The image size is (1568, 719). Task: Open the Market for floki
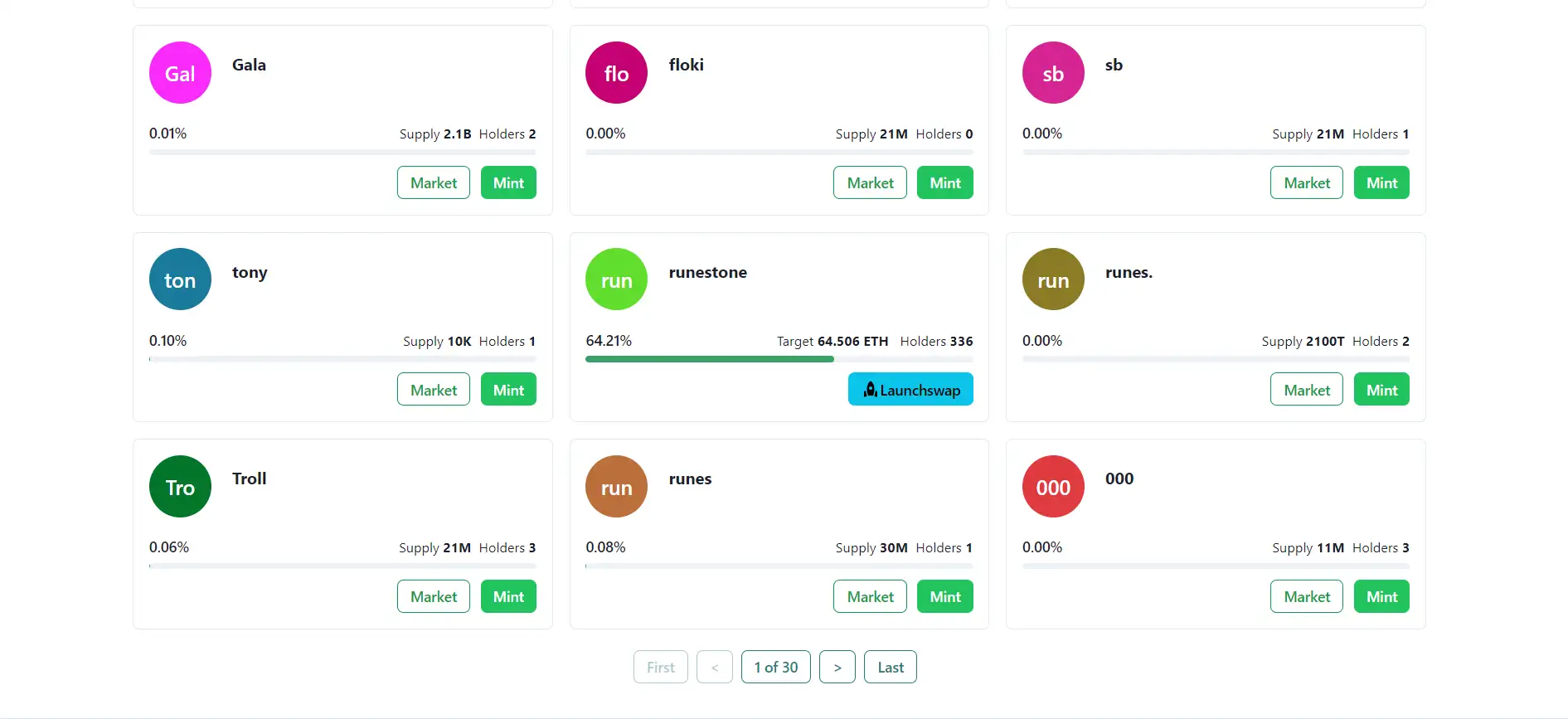(x=870, y=183)
